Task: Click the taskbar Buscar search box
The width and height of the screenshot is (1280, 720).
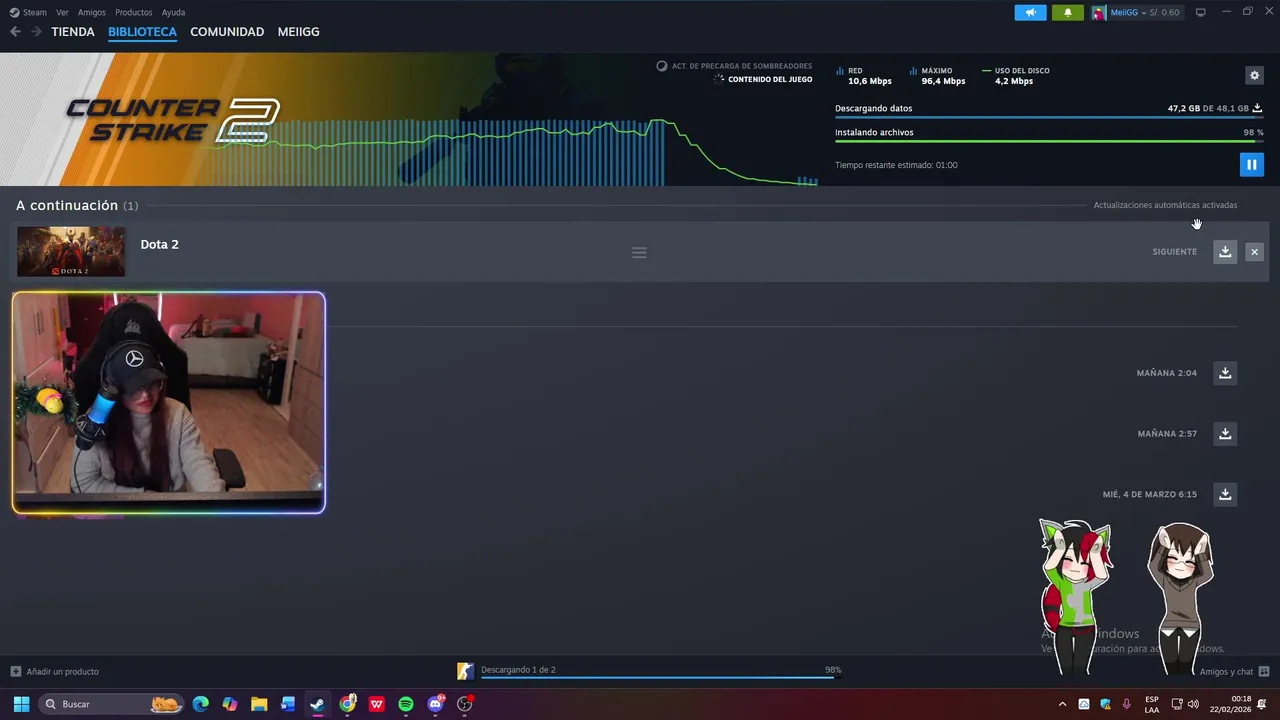Action: [112, 704]
